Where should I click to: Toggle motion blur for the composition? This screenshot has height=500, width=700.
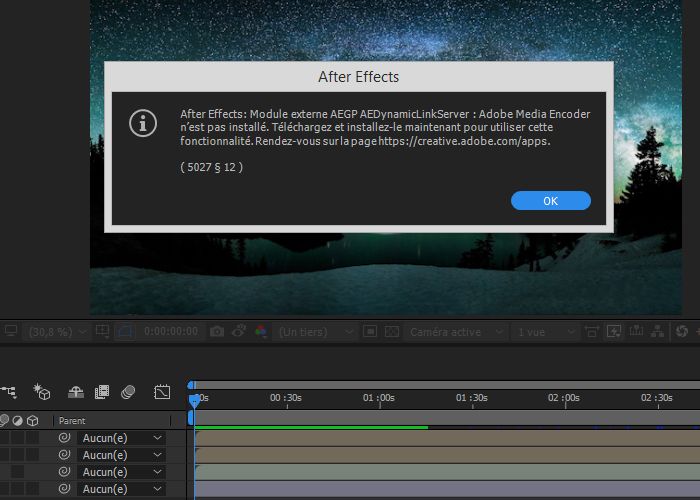[x=128, y=392]
